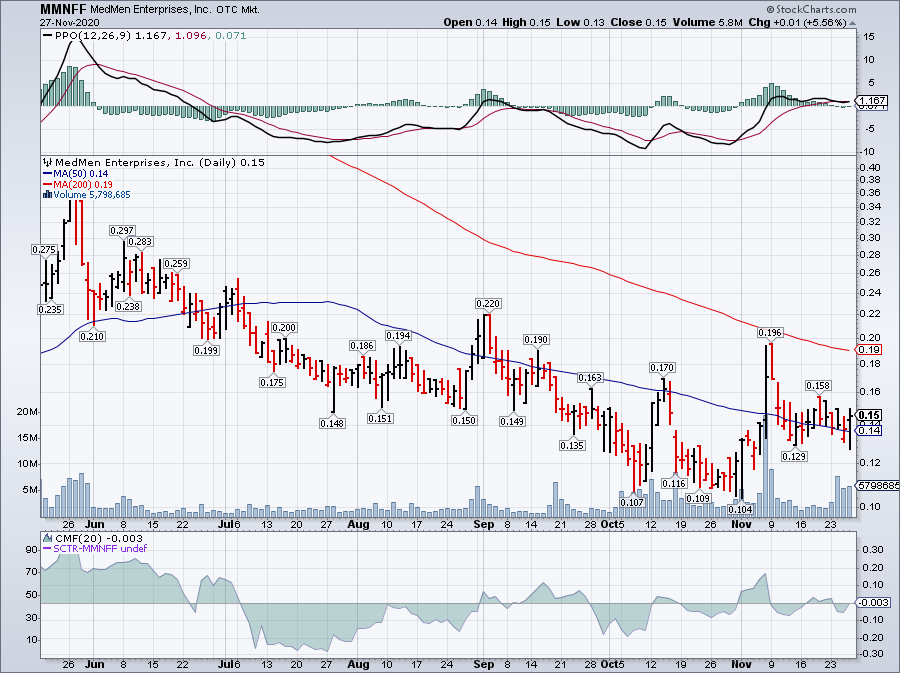The height and width of the screenshot is (673, 900).
Task: Click the 0.104 lowest price label
Action: (740, 509)
